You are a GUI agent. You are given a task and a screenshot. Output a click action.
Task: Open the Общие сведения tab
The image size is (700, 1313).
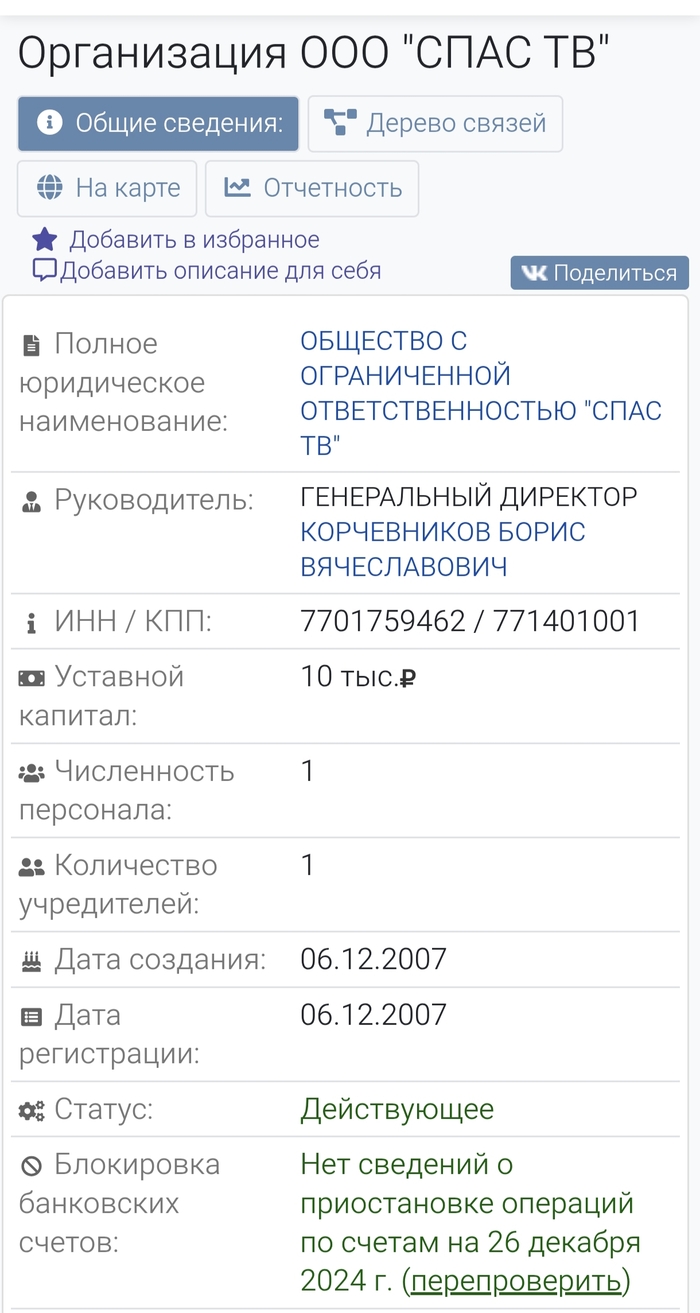point(158,124)
